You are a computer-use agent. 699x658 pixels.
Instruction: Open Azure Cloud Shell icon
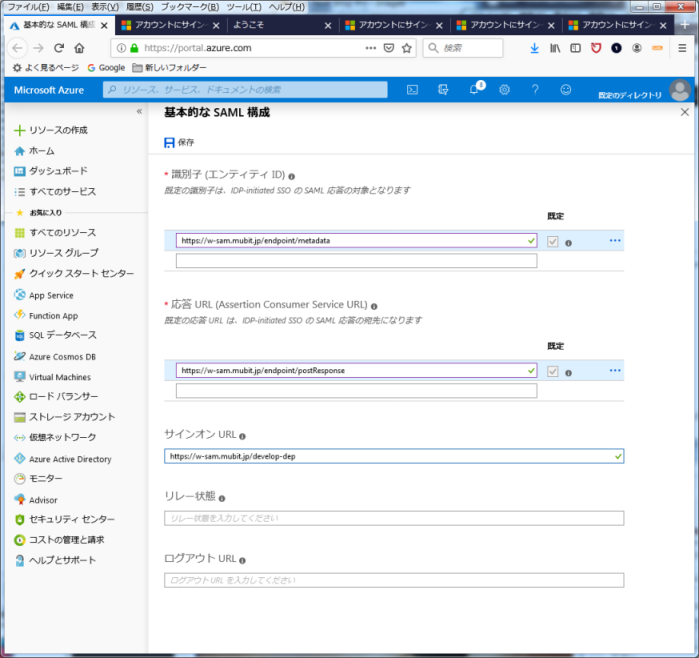click(x=412, y=90)
